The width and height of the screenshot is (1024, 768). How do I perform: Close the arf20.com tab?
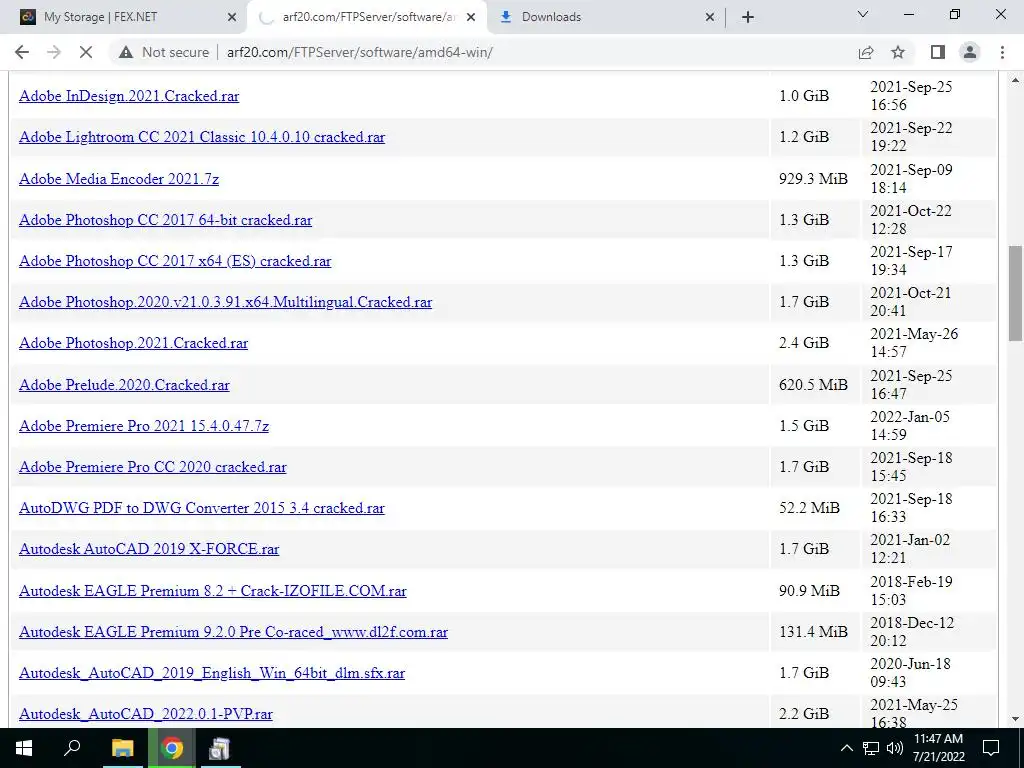coord(471,17)
